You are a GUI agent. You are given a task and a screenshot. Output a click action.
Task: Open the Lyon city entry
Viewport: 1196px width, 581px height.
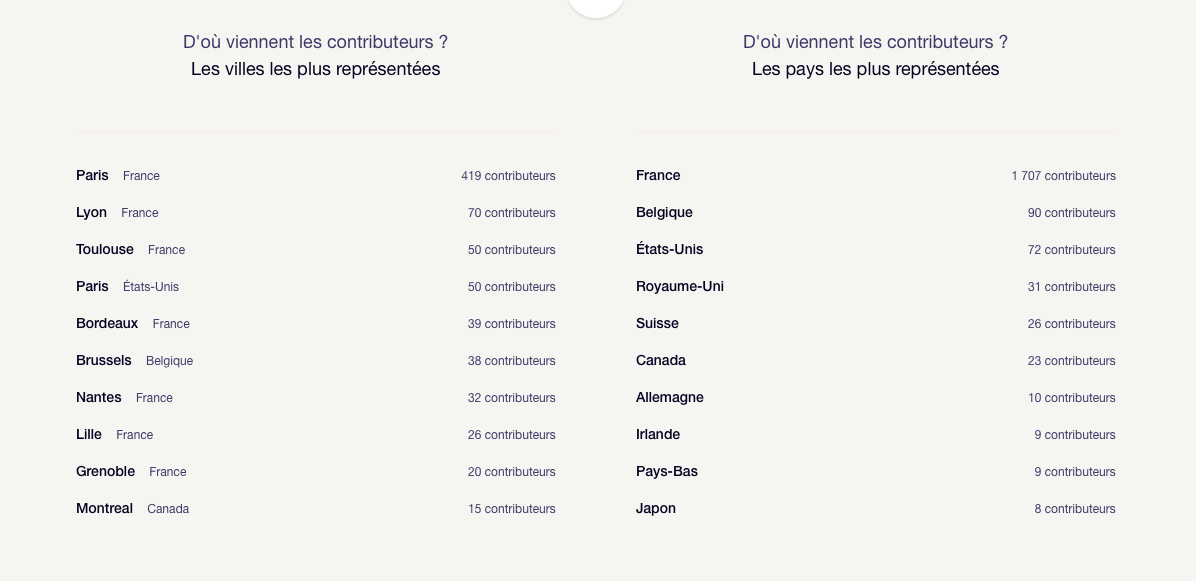(x=315, y=213)
